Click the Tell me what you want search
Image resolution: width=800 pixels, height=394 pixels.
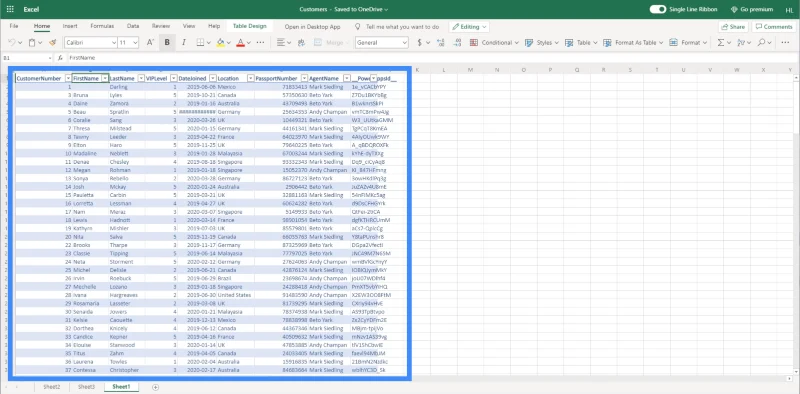coord(402,27)
